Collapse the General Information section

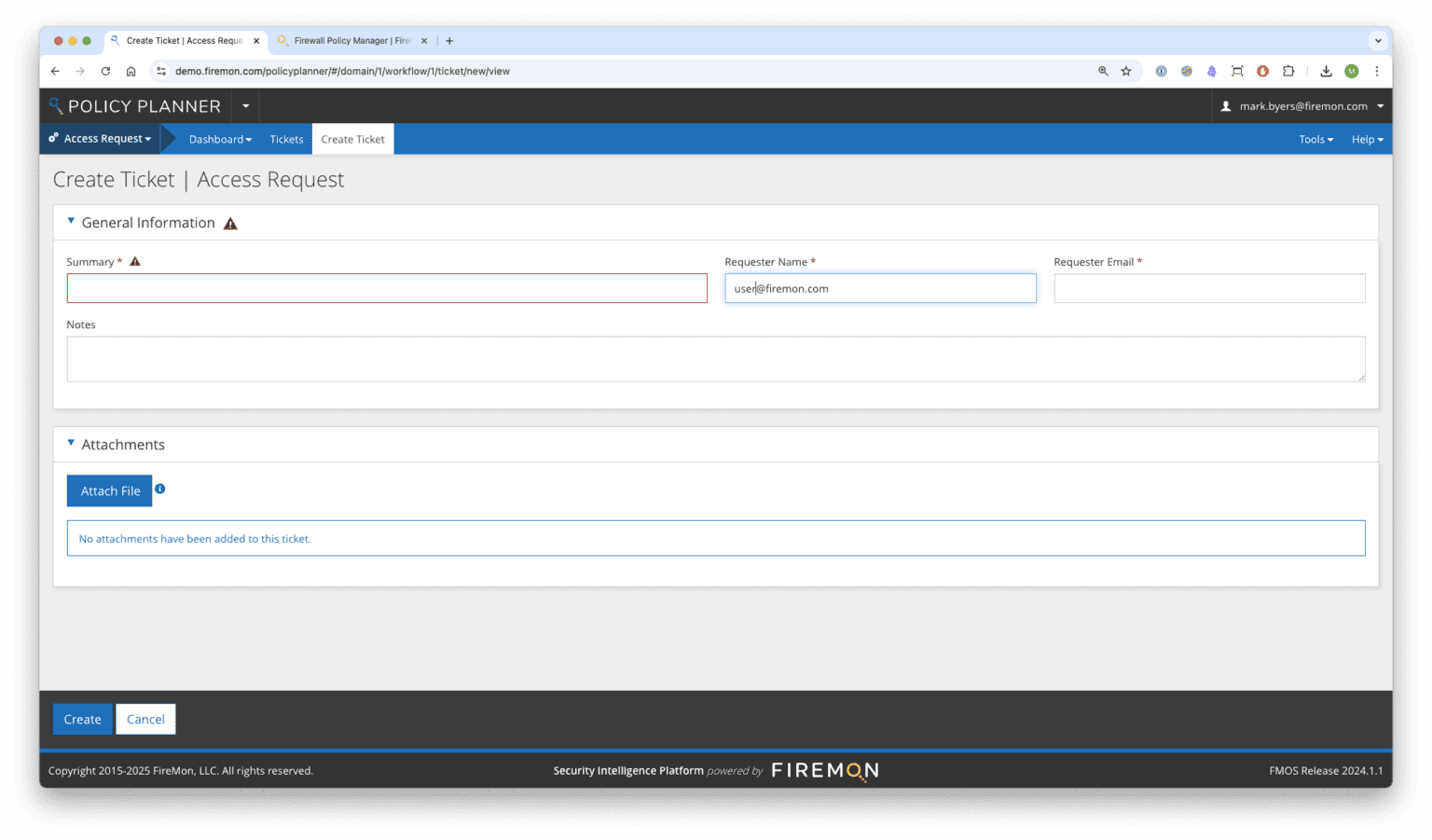[71, 221]
